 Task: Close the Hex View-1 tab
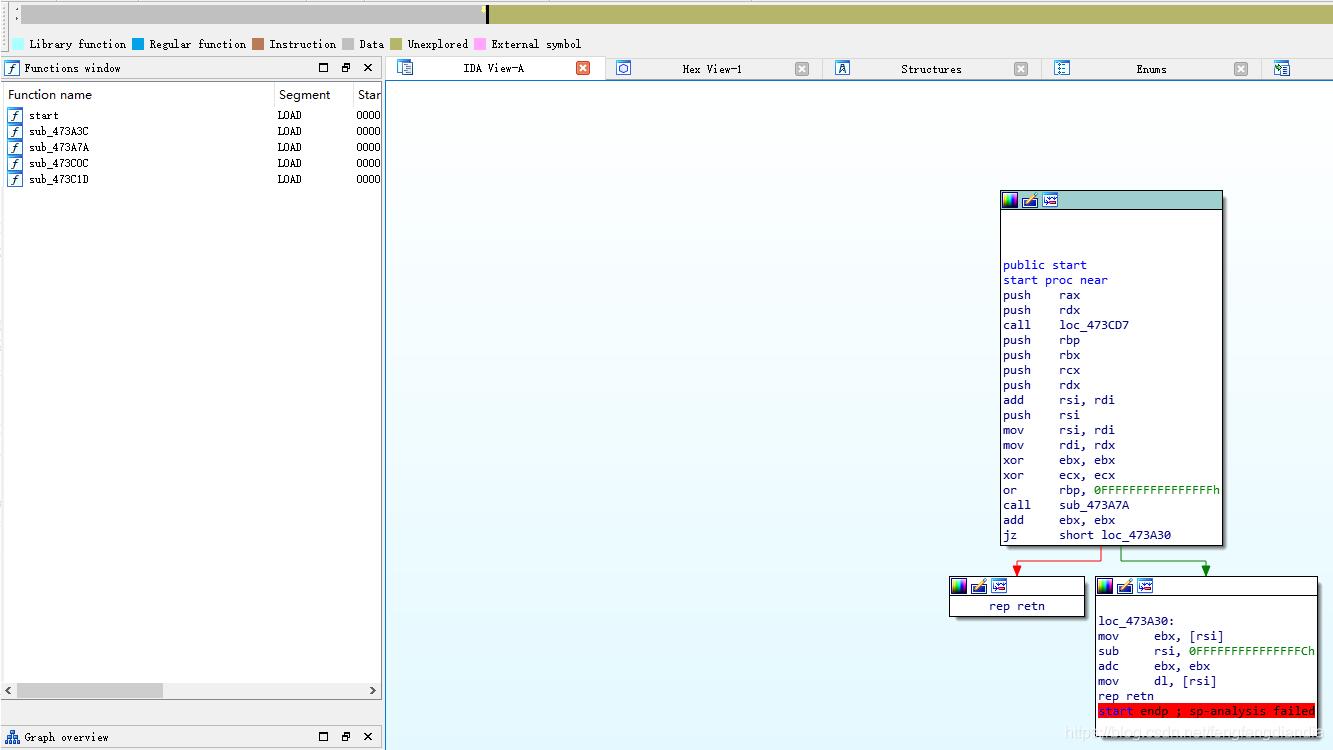801,69
